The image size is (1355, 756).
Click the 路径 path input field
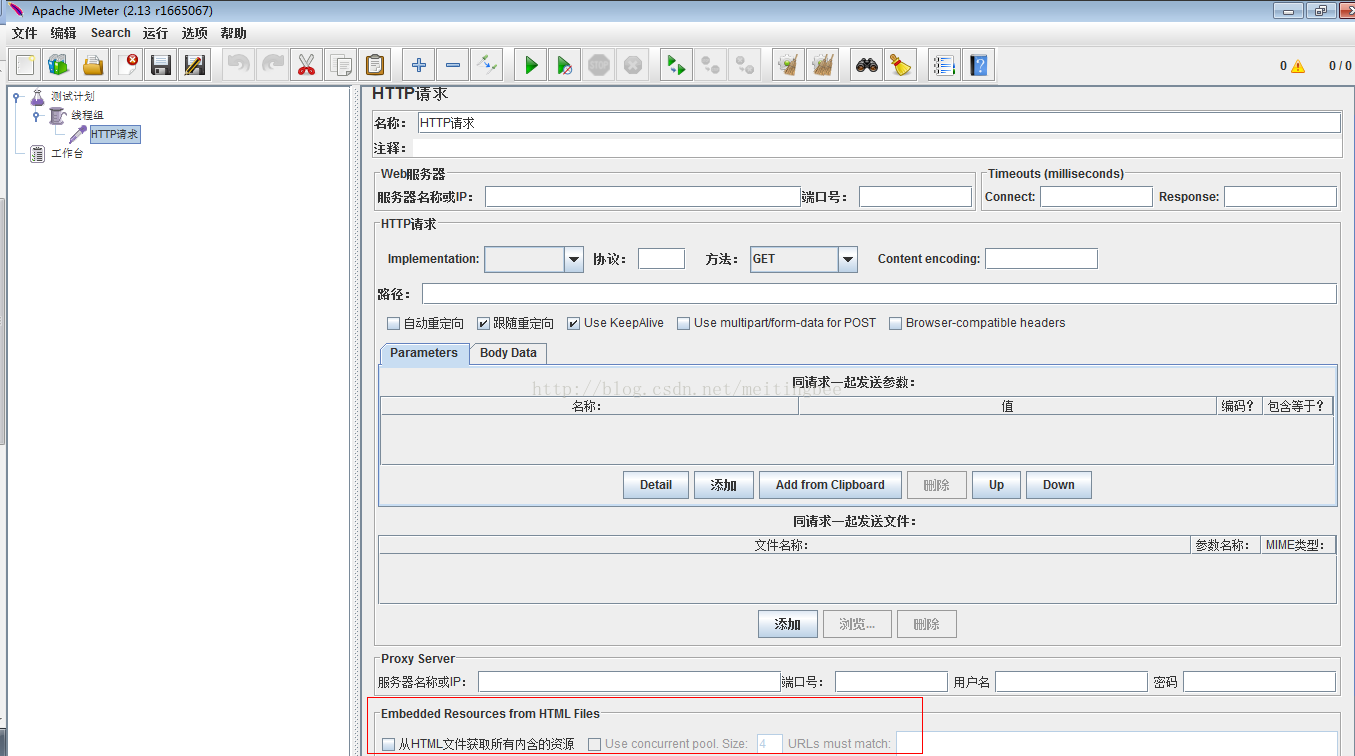pos(879,294)
